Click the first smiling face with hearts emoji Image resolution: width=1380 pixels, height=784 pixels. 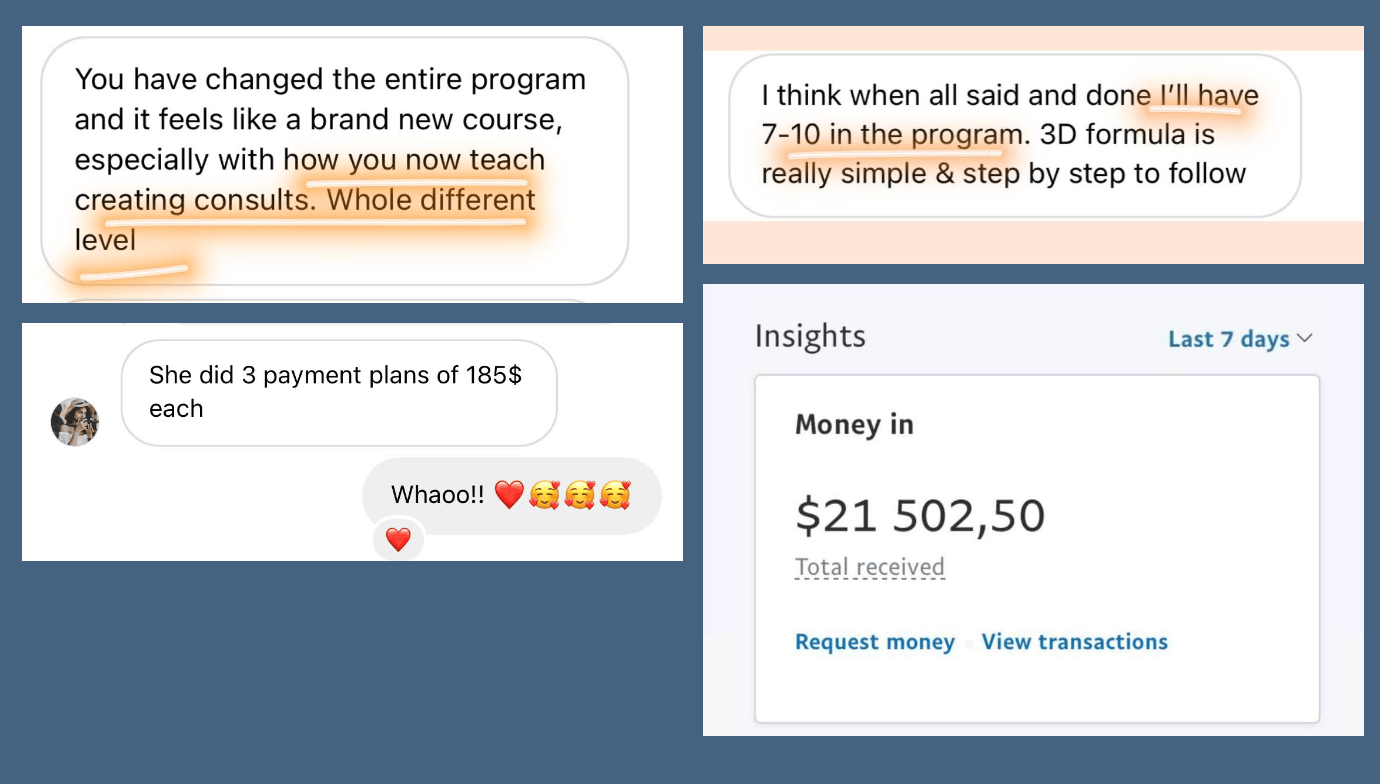544,495
